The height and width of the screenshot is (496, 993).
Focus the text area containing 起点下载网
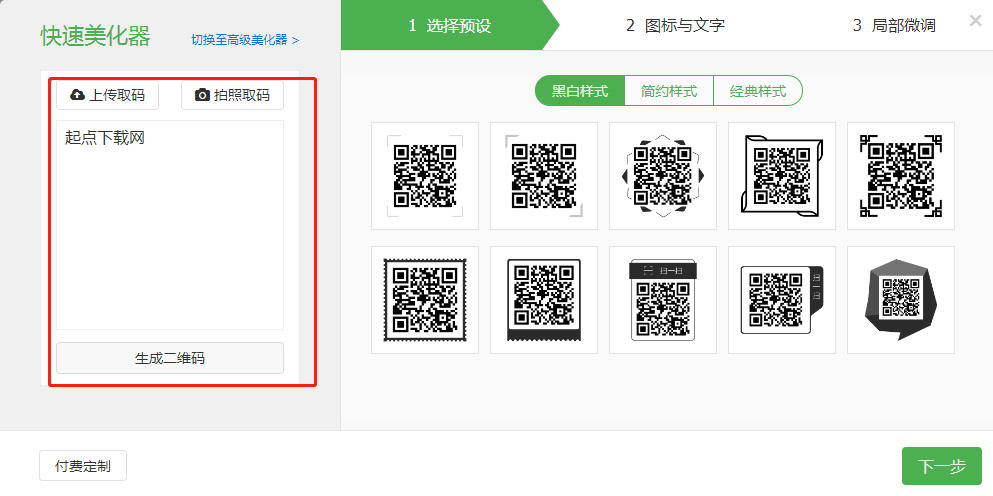(x=170, y=225)
